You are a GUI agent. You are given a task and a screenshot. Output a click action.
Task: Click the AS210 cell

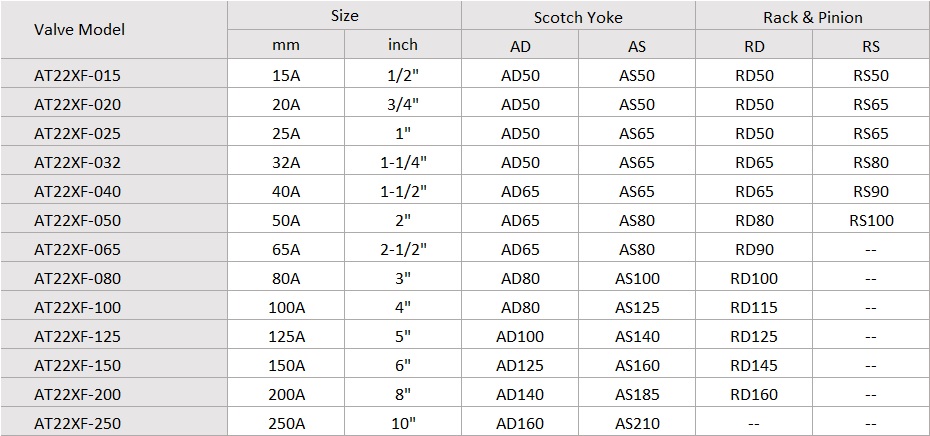637,424
